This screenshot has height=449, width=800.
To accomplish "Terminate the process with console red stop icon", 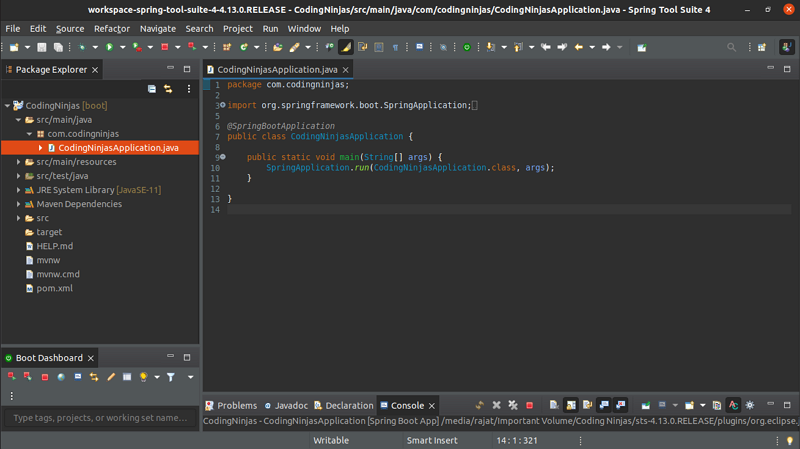I will point(530,406).
